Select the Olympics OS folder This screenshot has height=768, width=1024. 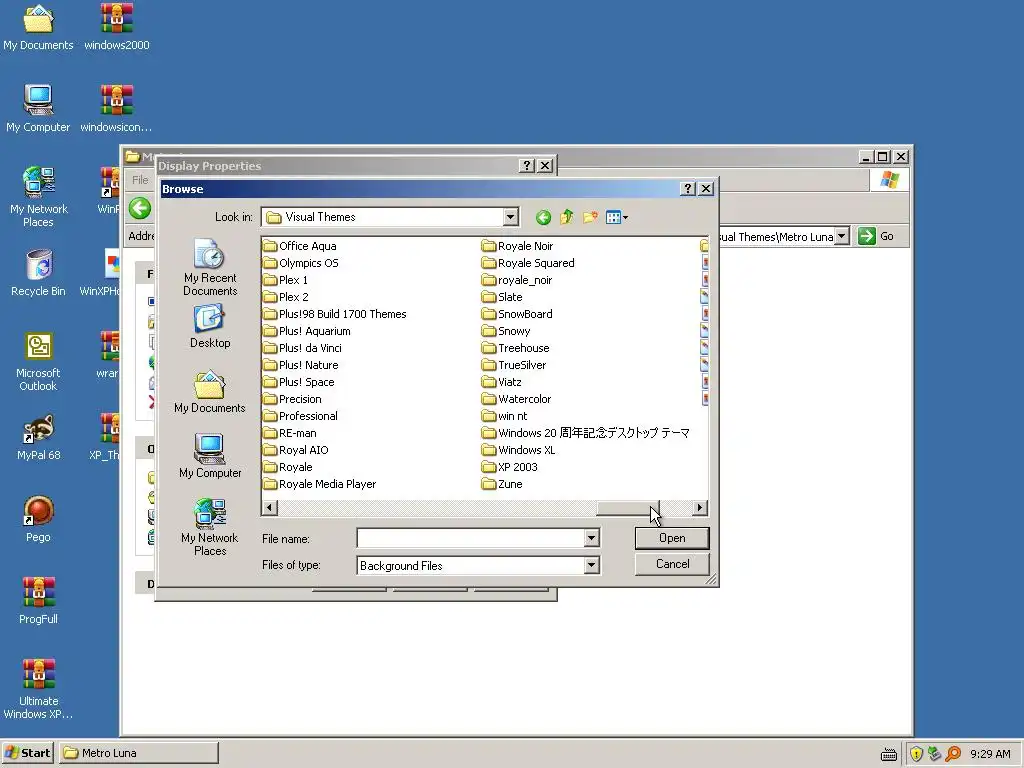301,263
